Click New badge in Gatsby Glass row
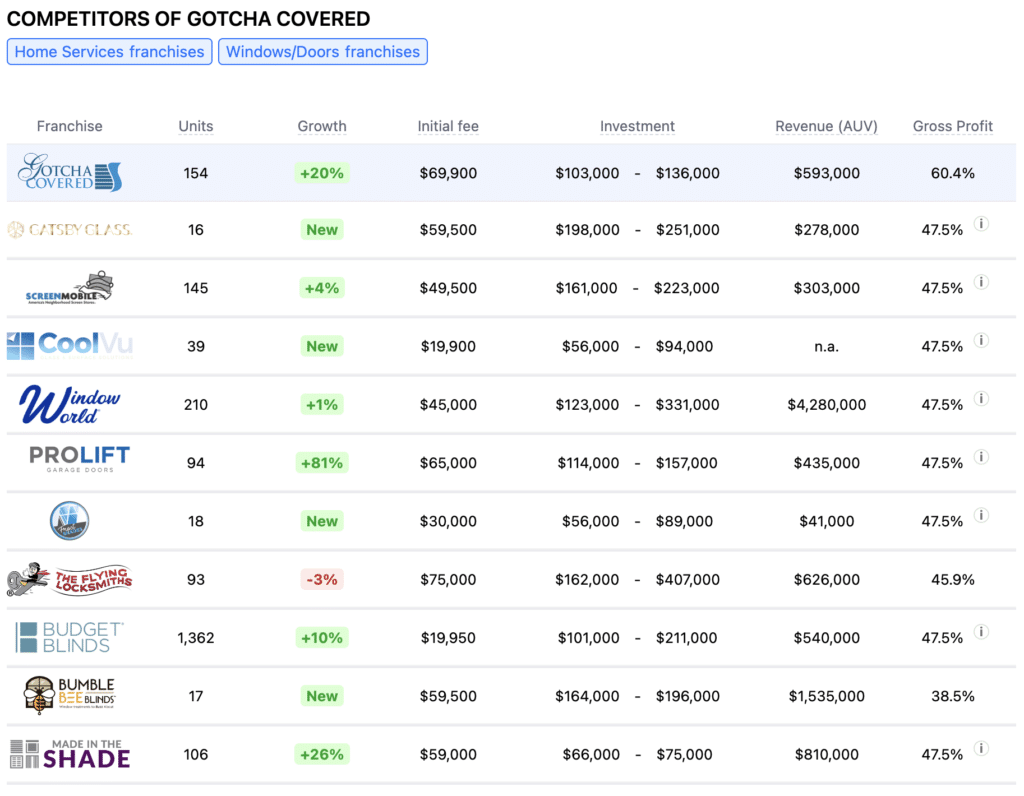Image resolution: width=1024 pixels, height=796 pixels. point(322,230)
